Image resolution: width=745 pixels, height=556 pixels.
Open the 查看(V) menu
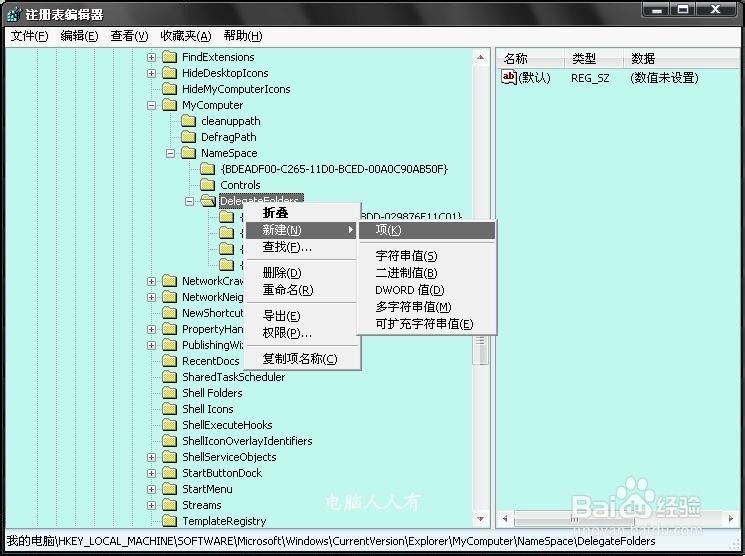[129, 36]
